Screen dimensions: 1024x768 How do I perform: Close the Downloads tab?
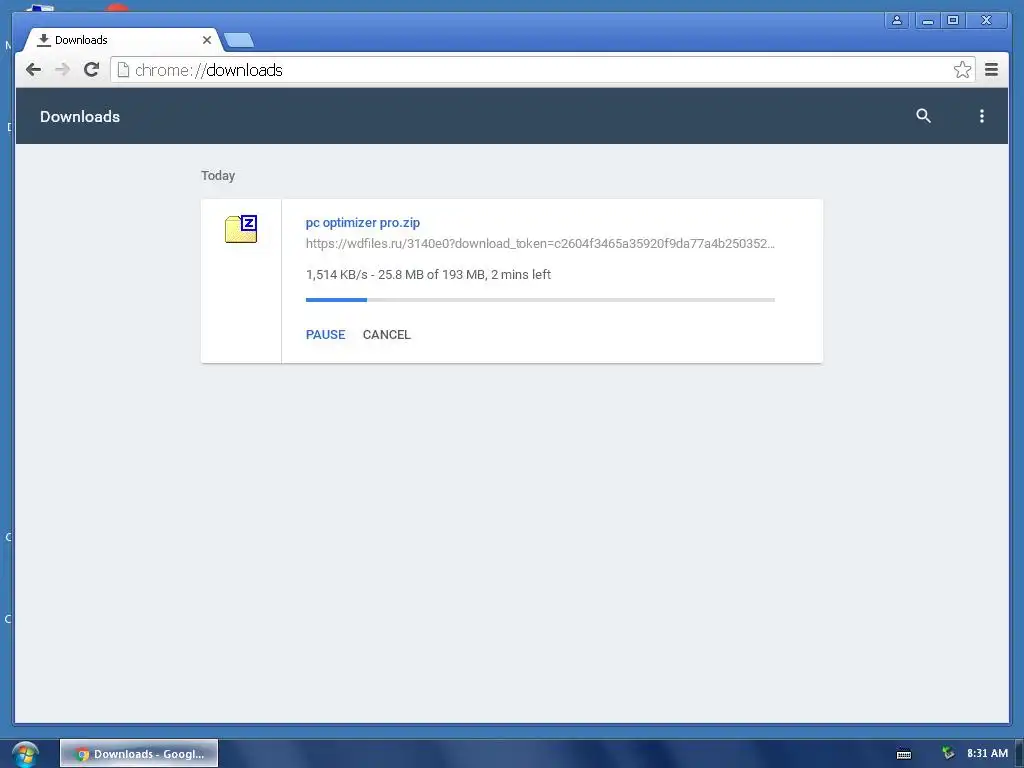tap(206, 40)
